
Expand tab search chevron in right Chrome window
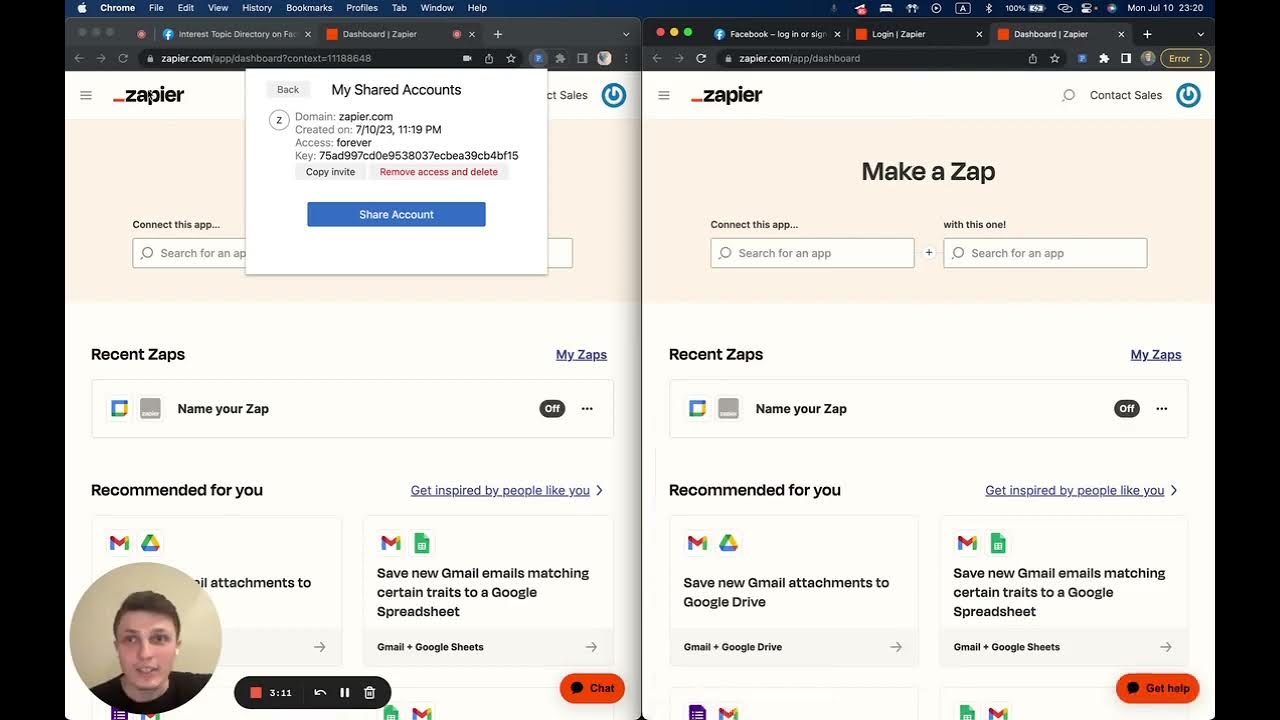[x=1201, y=34]
